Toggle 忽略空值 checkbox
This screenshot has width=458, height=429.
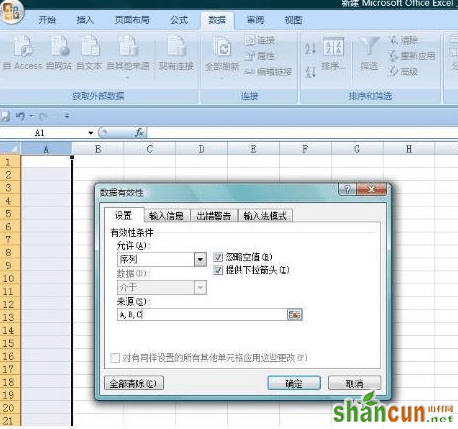pyautogui.click(x=218, y=257)
